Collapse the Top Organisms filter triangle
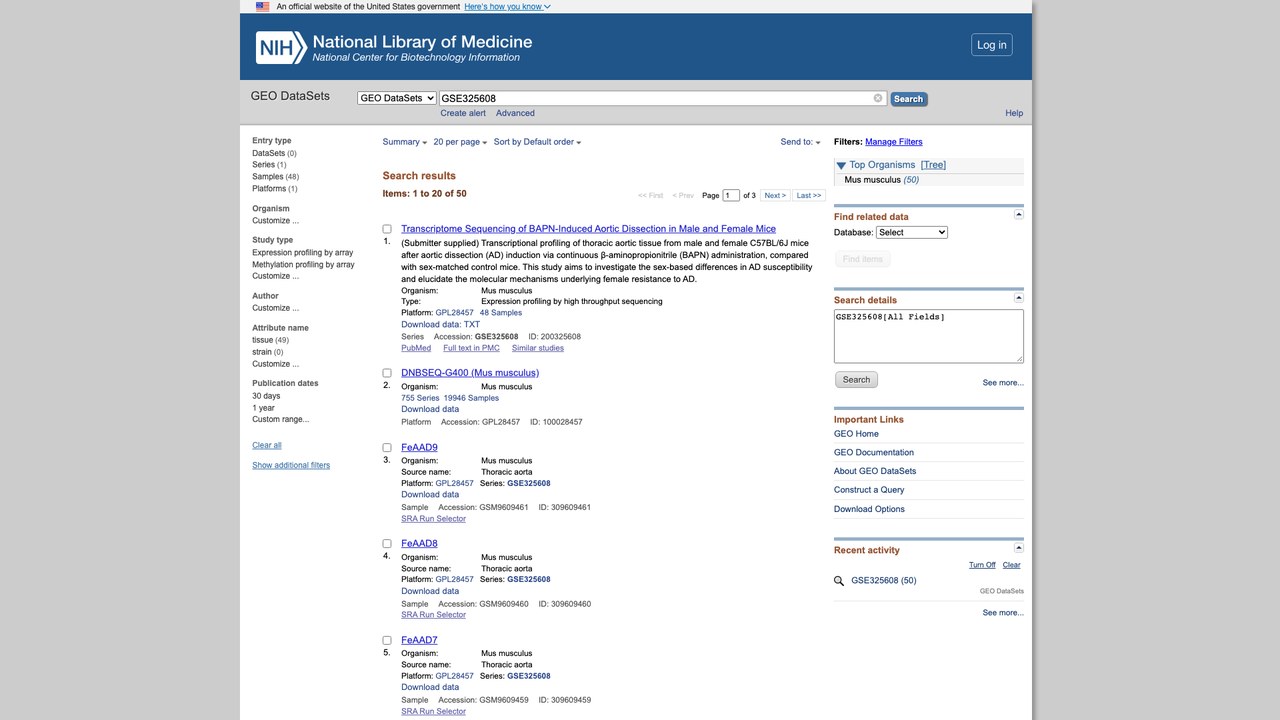Viewport: 1280px width, 720px height. coord(841,166)
